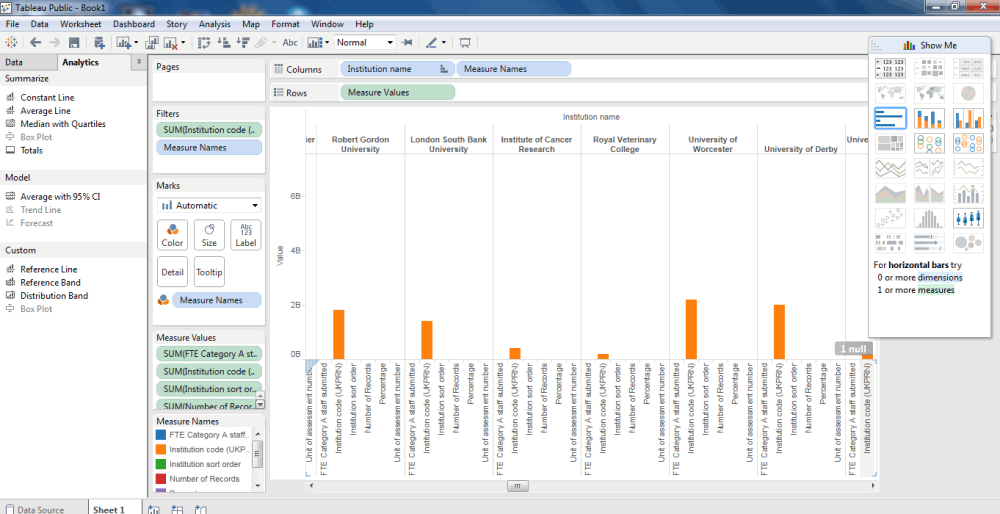This screenshot has height=514, width=1000.
Task: Start presentation mode from toolbar
Action: click(x=465, y=43)
